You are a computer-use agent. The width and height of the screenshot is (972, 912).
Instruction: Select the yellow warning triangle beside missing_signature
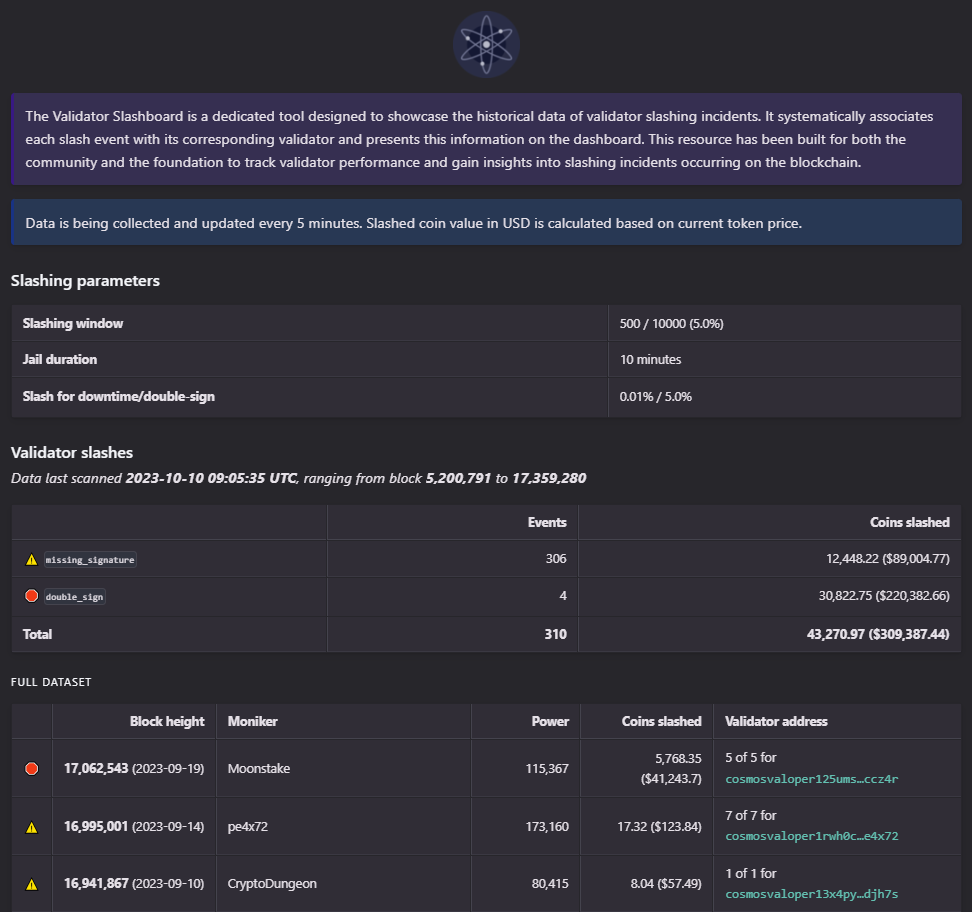click(x=29, y=558)
